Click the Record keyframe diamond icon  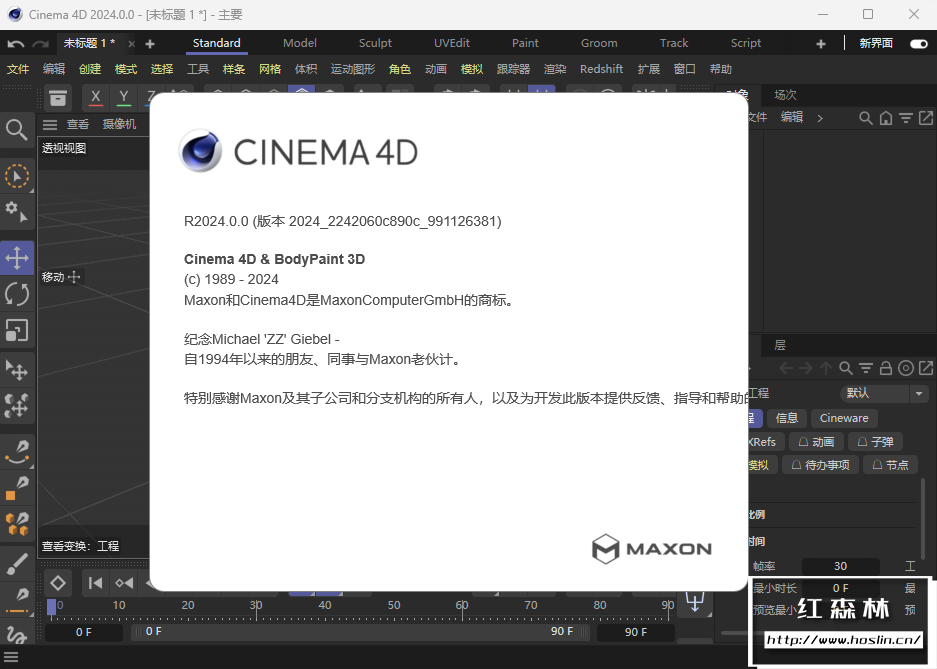pos(58,583)
